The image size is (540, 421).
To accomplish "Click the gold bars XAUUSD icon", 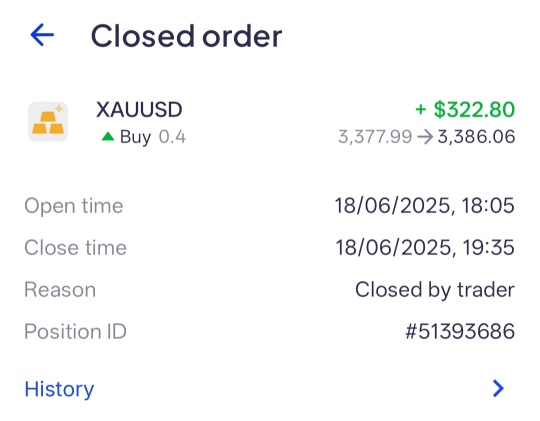I will pyautogui.click(x=48, y=122).
